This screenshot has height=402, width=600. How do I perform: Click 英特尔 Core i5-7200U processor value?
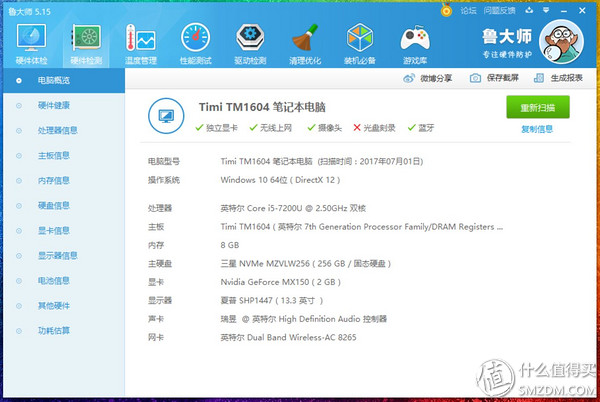tap(293, 208)
